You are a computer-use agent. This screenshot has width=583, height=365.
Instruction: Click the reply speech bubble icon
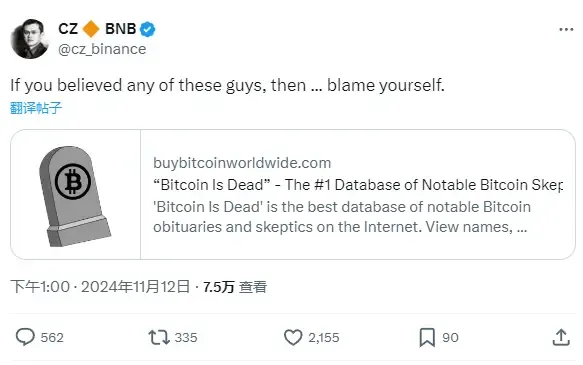pos(25,337)
